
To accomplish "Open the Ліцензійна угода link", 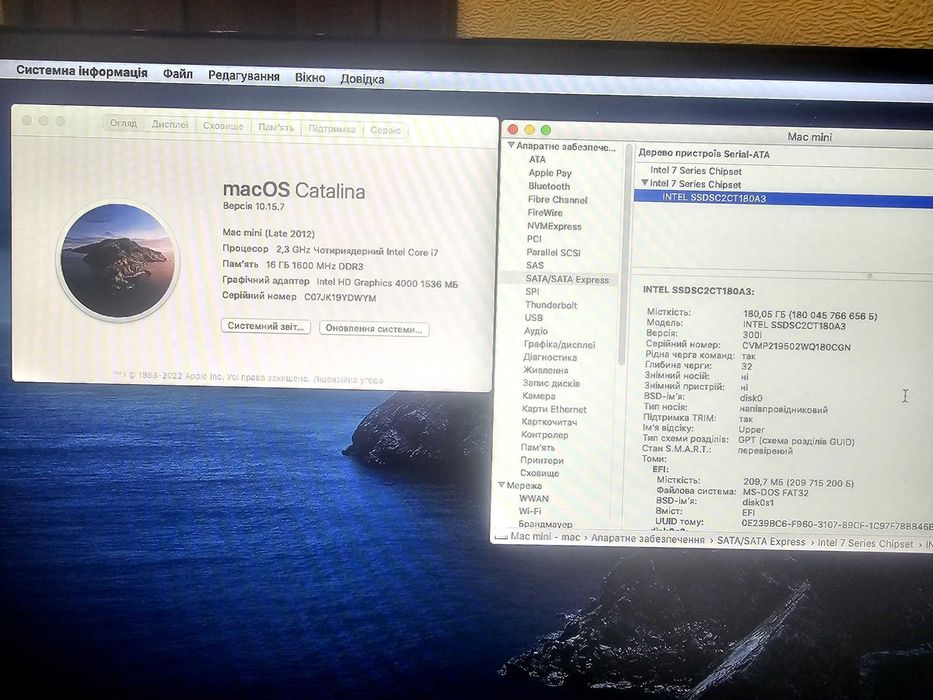I will 348,380.
